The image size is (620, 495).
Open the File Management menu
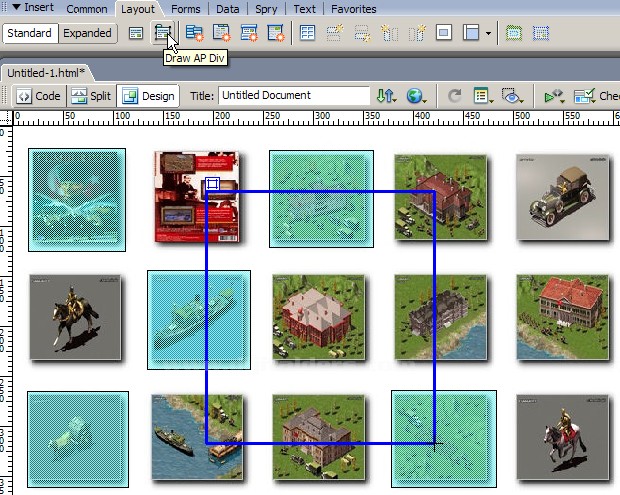point(386,96)
